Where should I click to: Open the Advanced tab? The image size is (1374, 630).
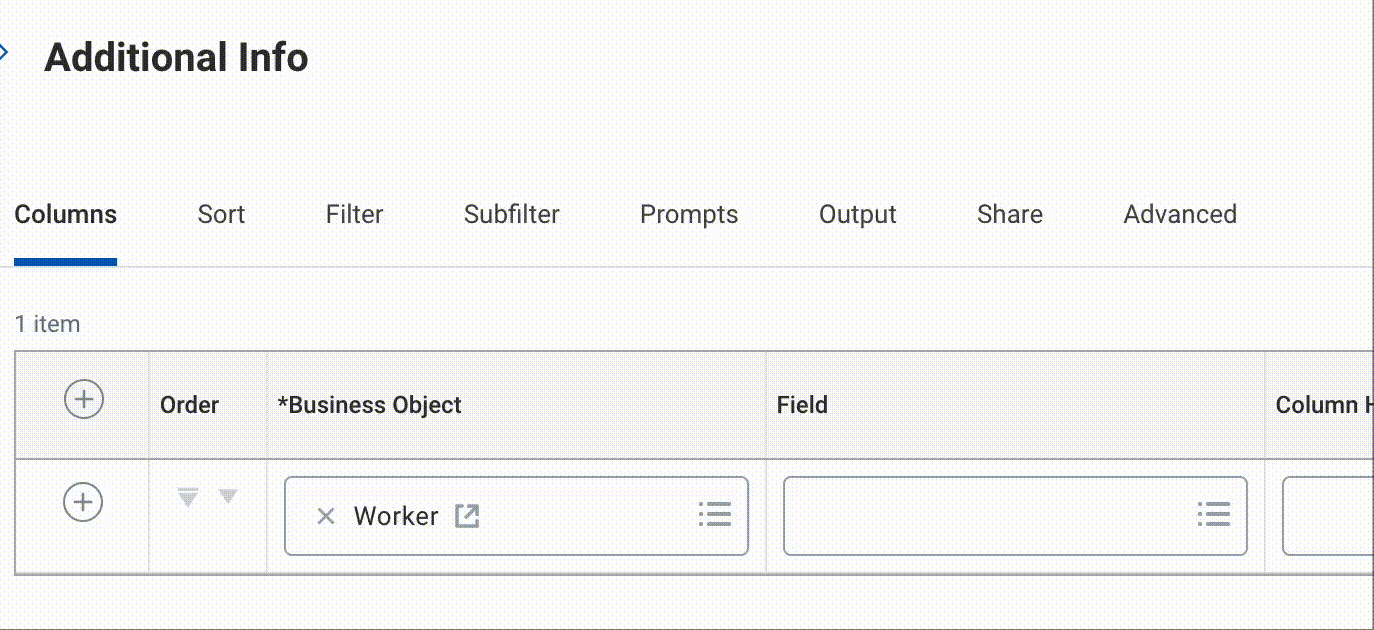point(1180,215)
